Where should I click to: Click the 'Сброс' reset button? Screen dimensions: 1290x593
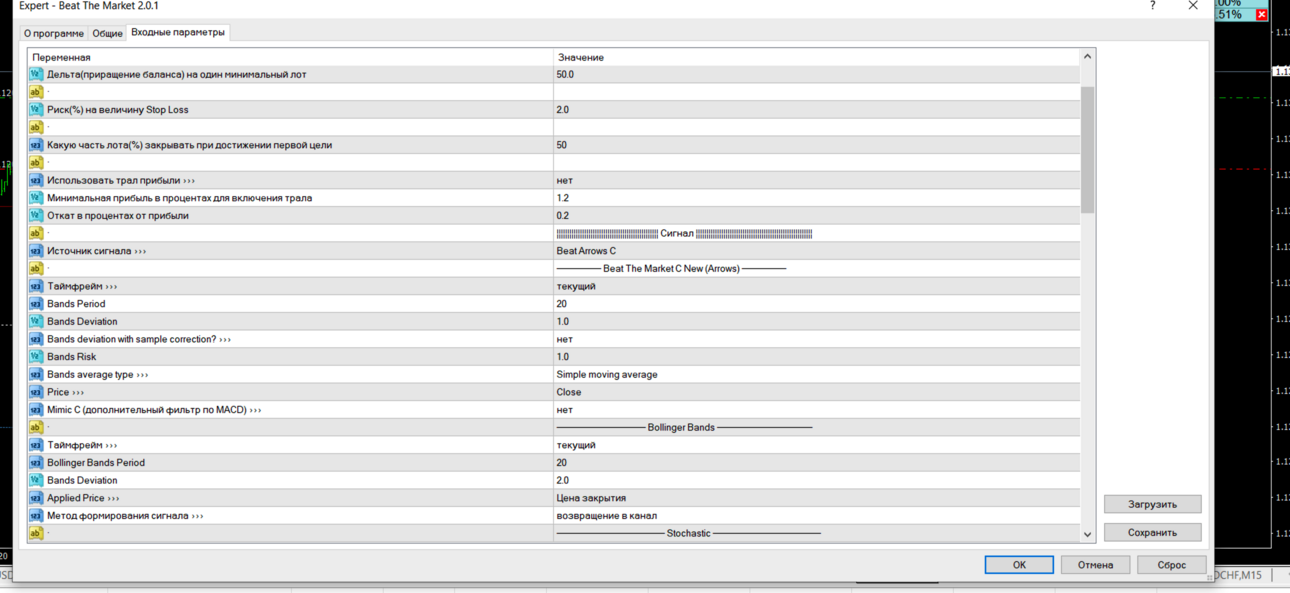click(x=1171, y=565)
